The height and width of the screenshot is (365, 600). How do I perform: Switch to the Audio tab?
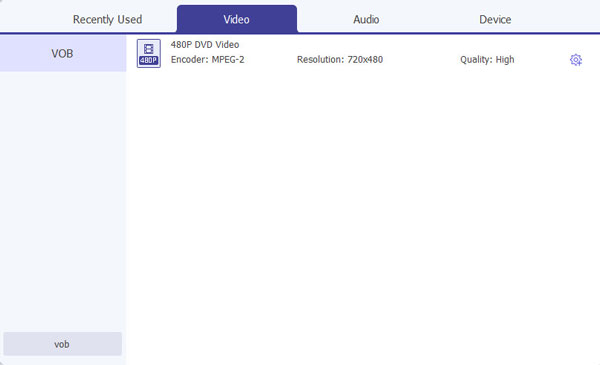tap(366, 20)
